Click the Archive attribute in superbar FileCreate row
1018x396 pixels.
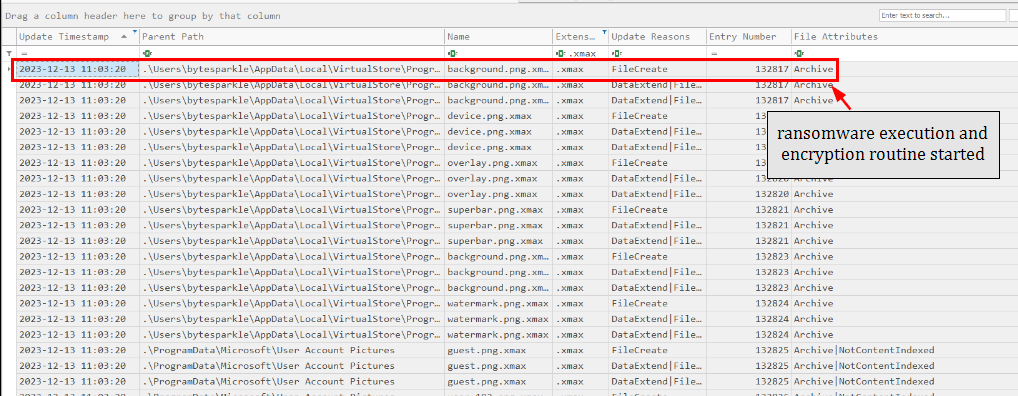coord(813,210)
